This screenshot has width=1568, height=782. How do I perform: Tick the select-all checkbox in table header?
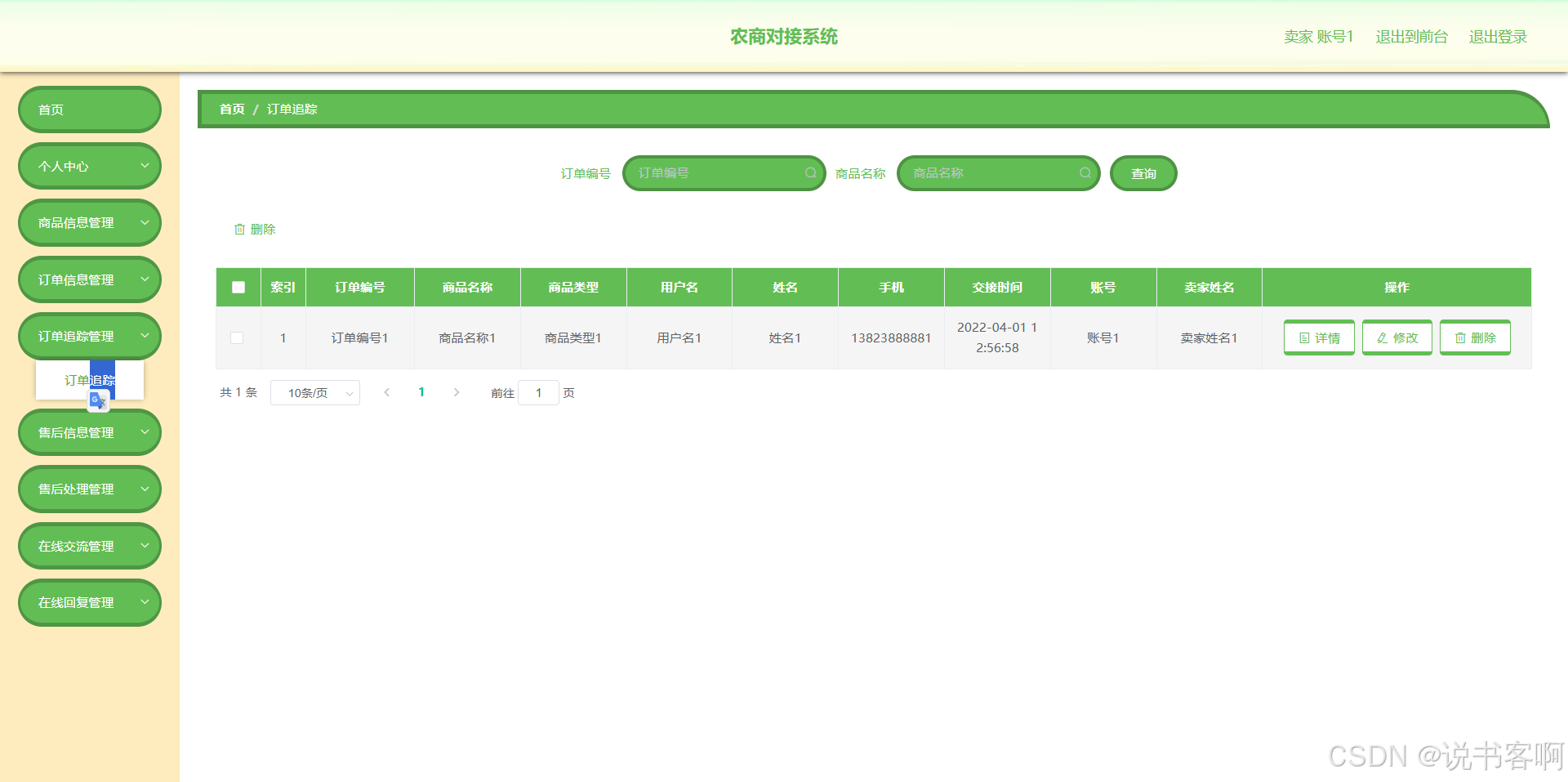pos(238,288)
